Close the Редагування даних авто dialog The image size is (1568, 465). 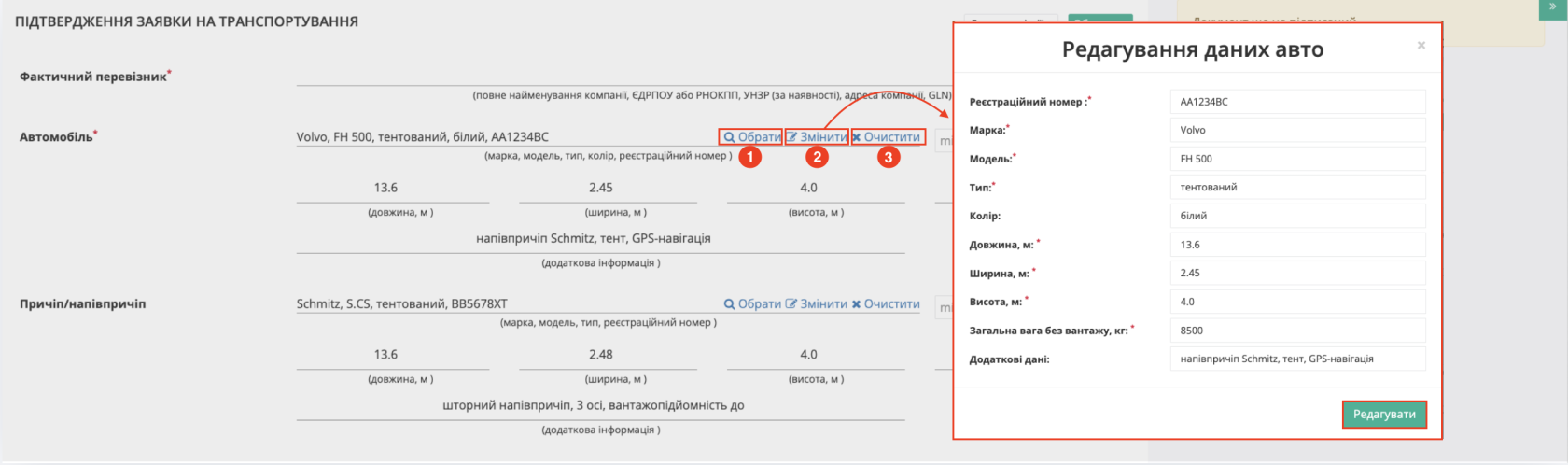(1421, 46)
